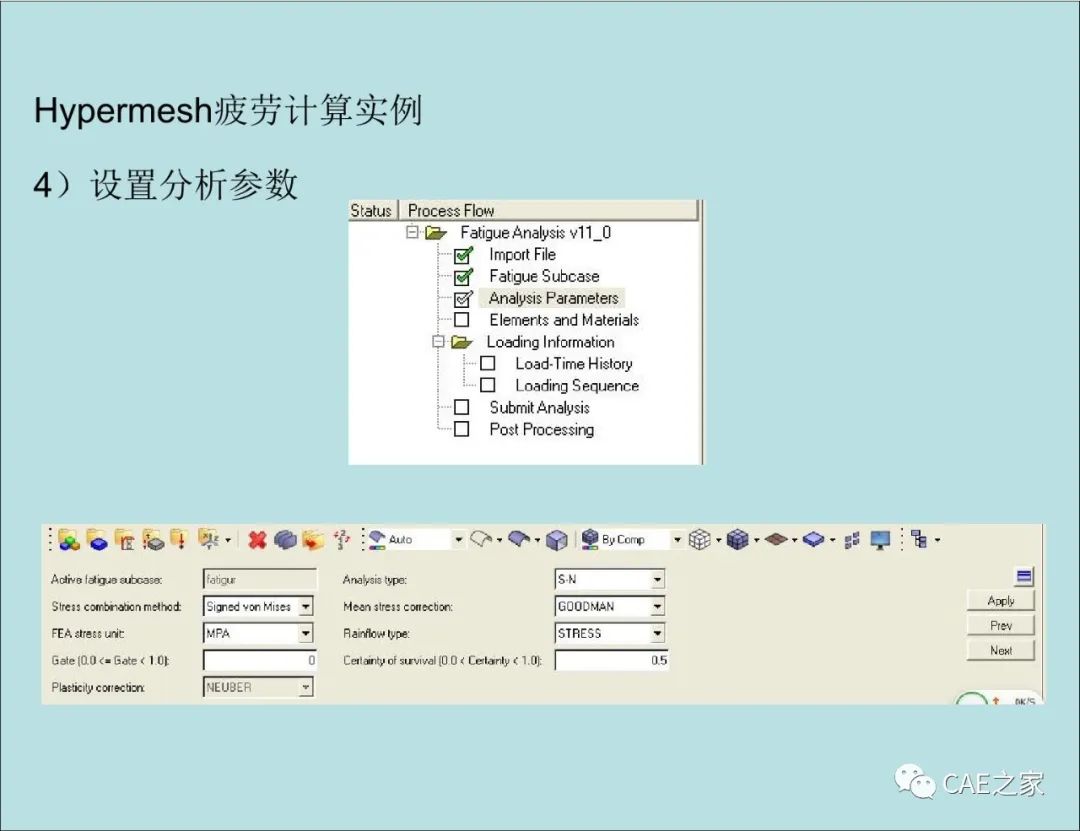Click the Active fatigue subcase field
The height and width of the screenshot is (831, 1080).
[260, 579]
